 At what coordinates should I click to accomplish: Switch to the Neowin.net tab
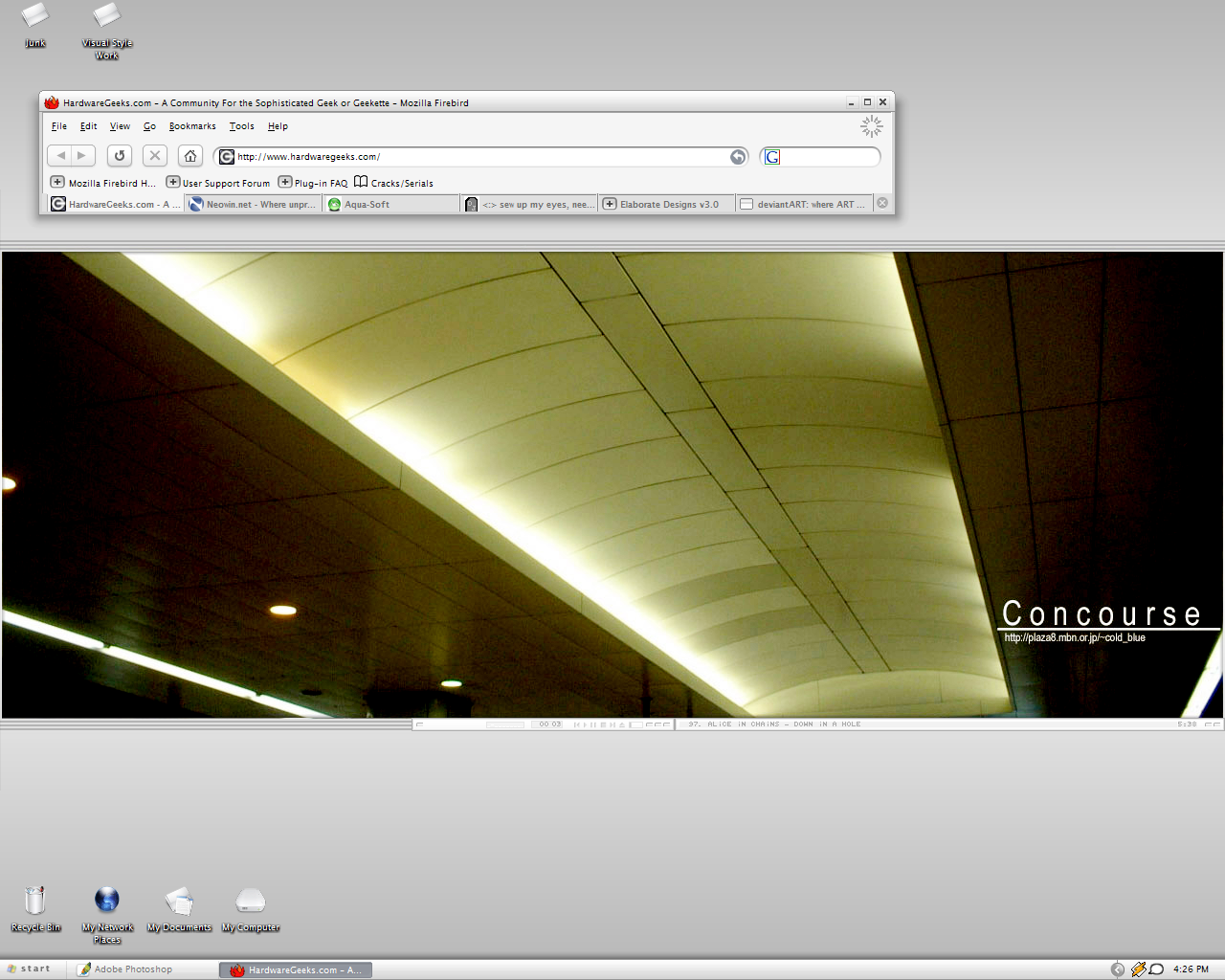[x=253, y=204]
